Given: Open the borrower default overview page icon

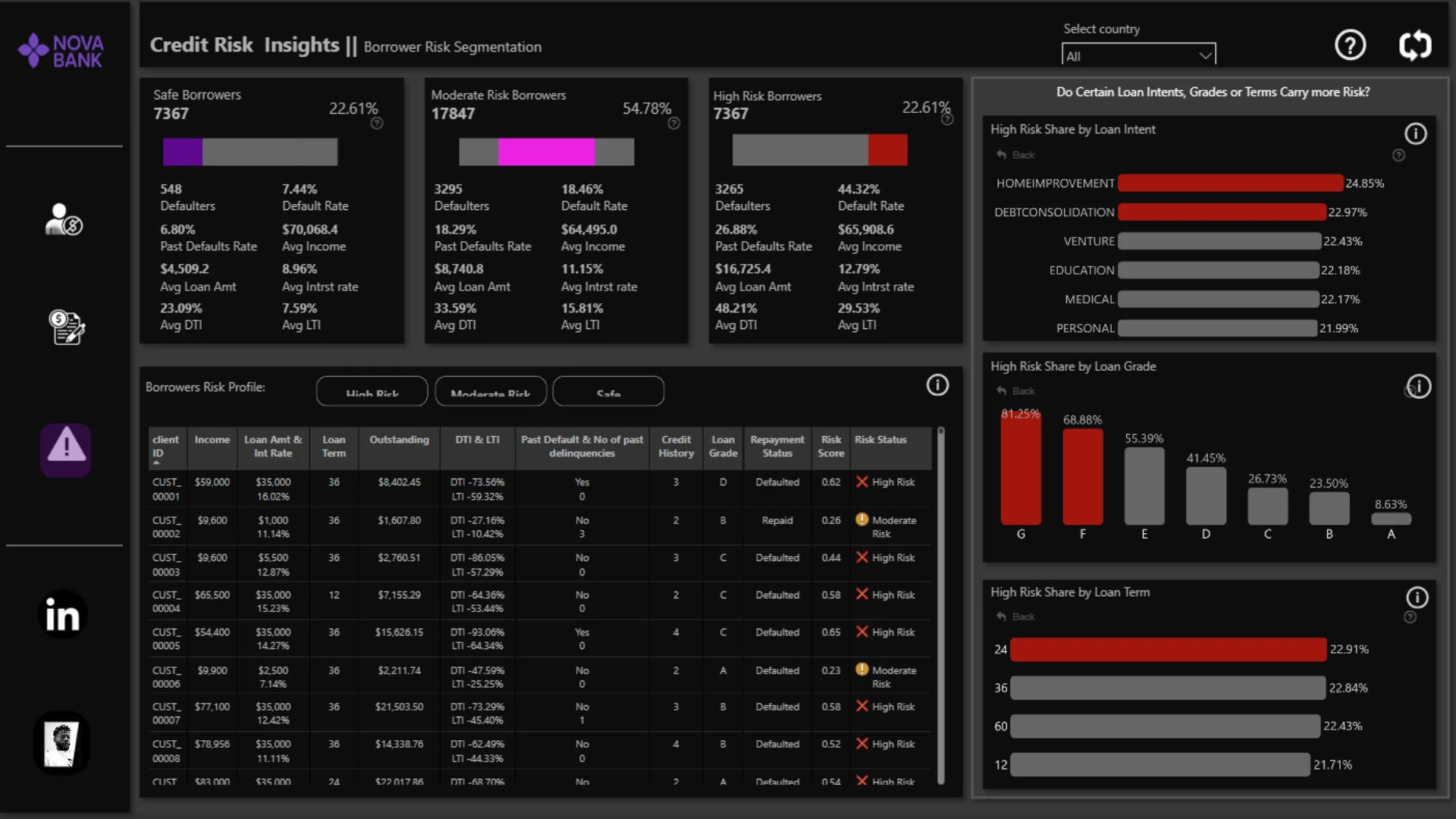Looking at the screenshot, I should pyautogui.click(x=64, y=220).
